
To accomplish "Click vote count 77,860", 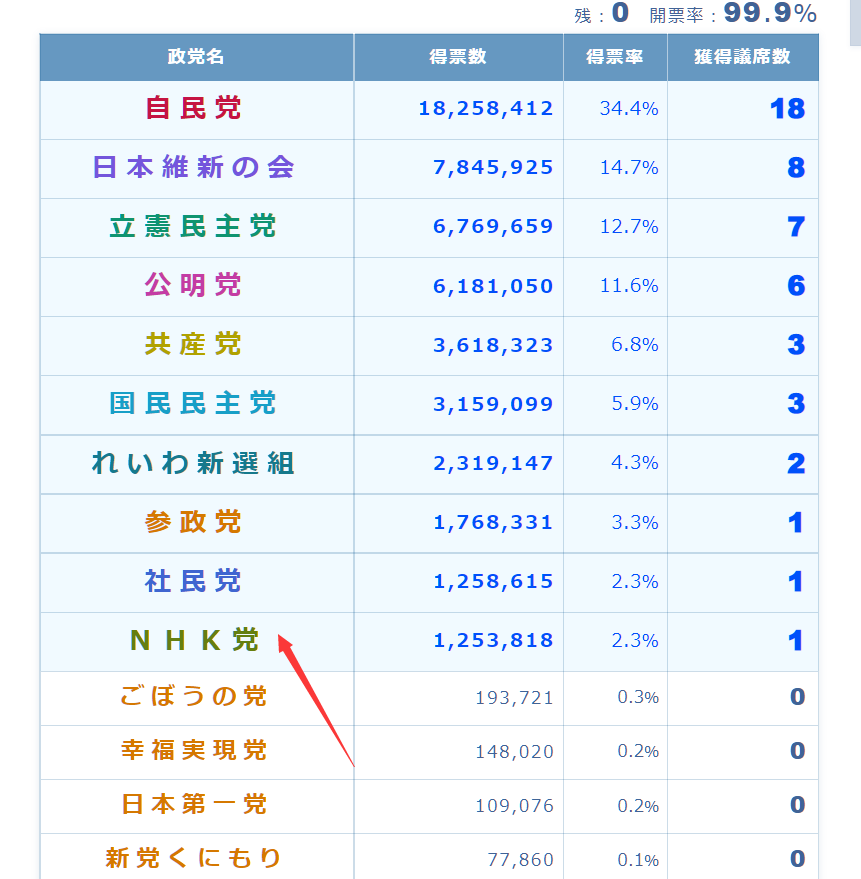I will (521, 860).
